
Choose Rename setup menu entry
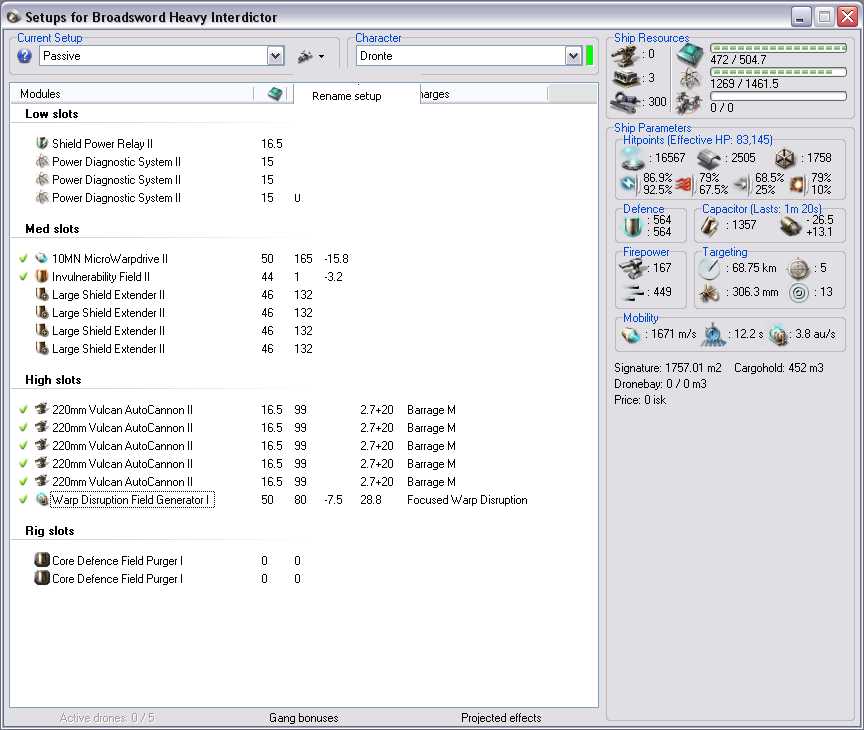click(347, 96)
